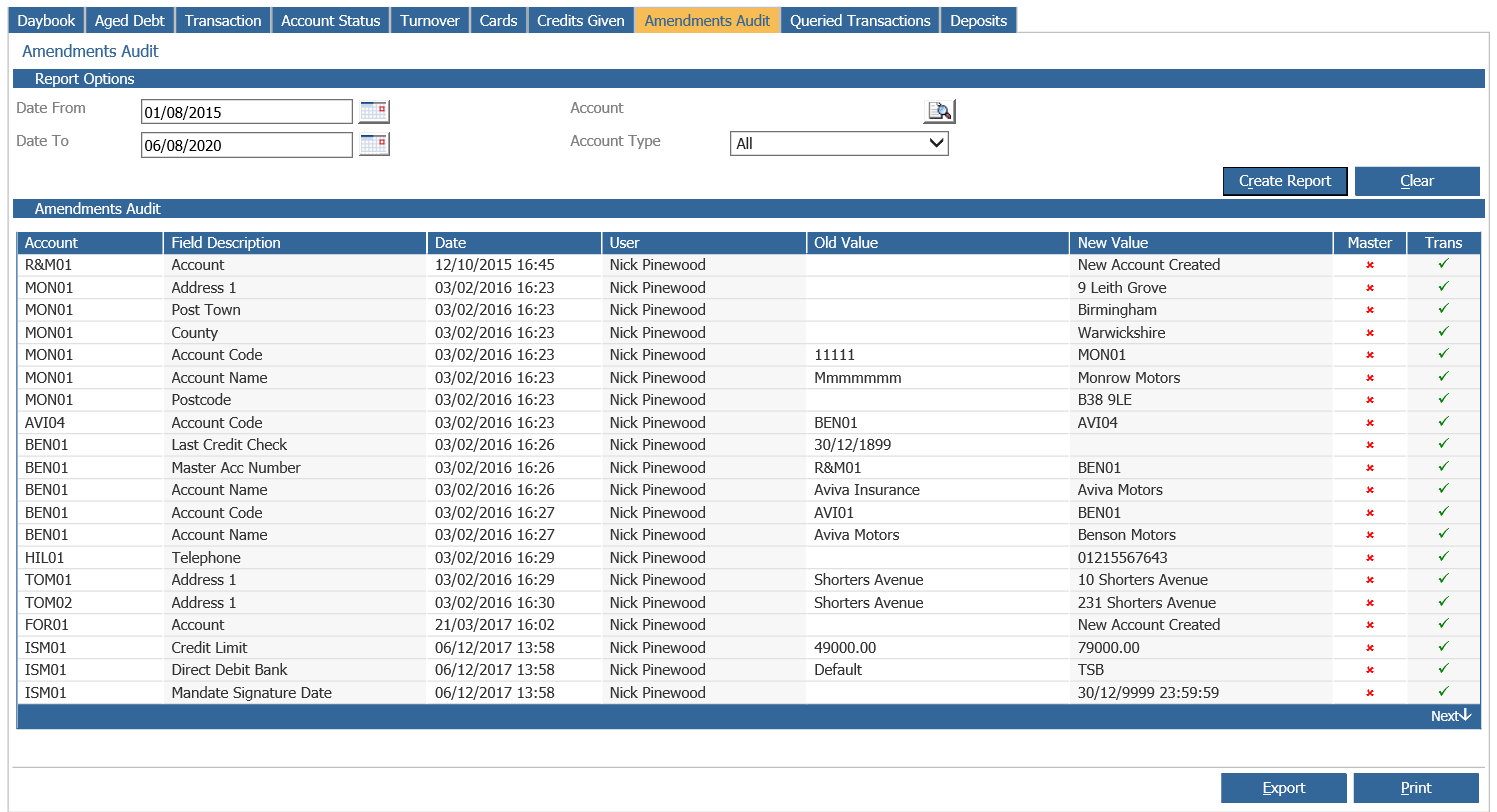Screen dimensions: 1497x812
Task: Open the Date From calendar picker icon
Action: (374, 111)
